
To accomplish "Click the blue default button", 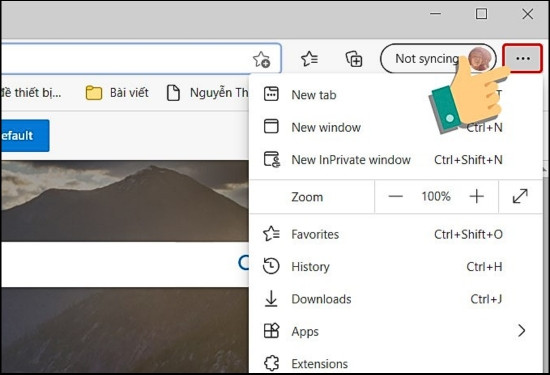I will (x=25, y=135).
